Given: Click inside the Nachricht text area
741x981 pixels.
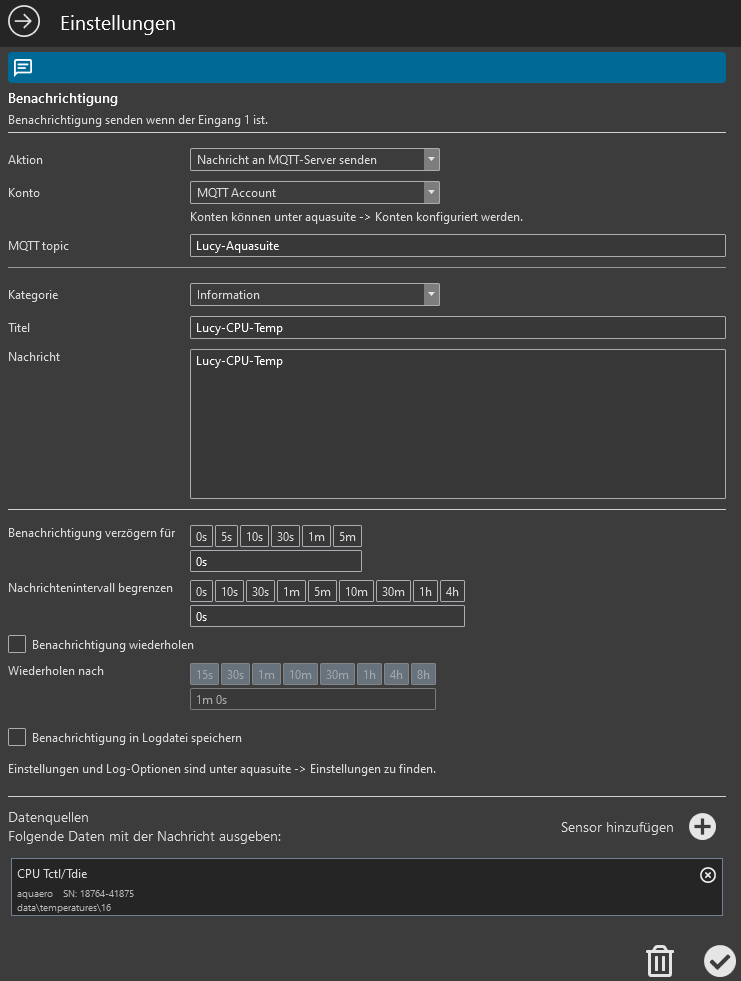Looking at the screenshot, I should point(457,423).
